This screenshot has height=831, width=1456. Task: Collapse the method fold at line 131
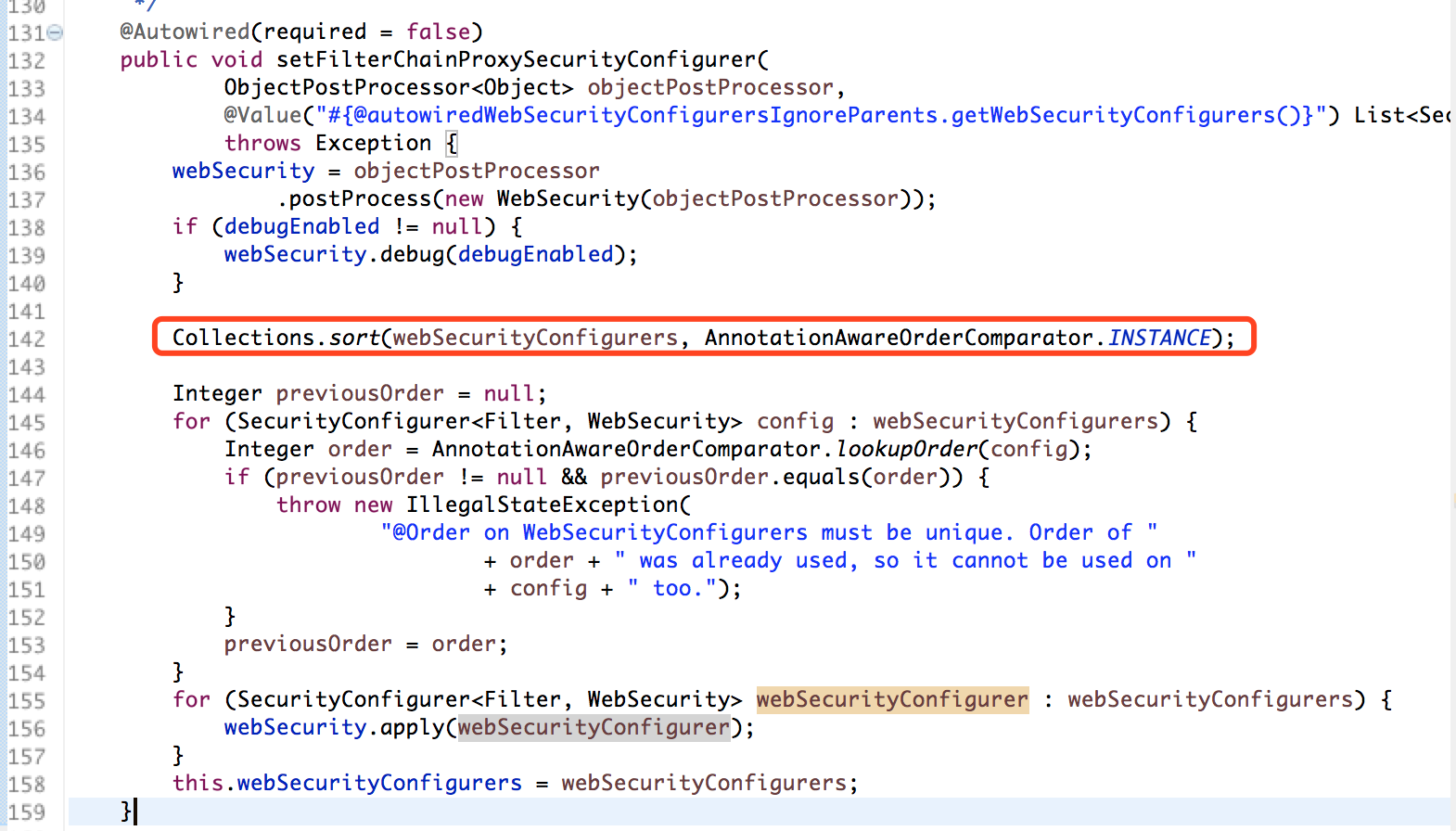(55, 32)
